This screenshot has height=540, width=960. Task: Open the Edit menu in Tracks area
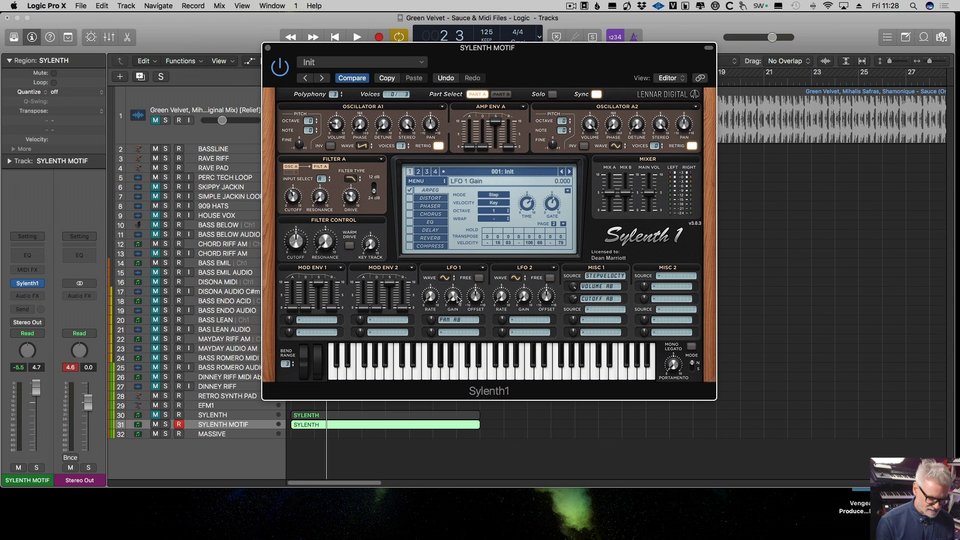click(x=146, y=61)
